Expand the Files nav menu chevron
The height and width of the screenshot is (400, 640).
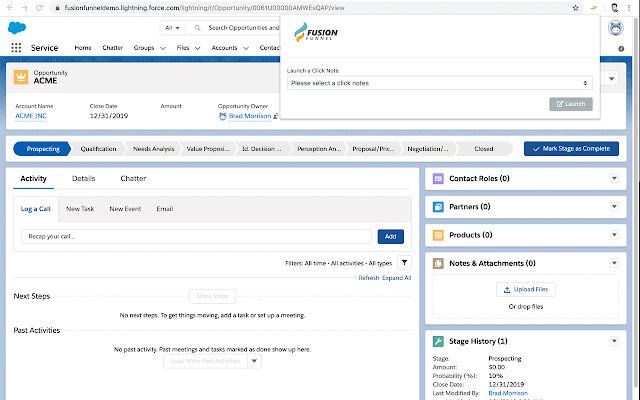[x=198, y=48]
